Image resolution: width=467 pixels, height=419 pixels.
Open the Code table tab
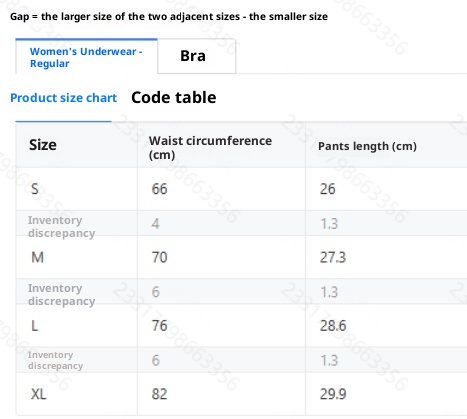pyautogui.click(x=174, y=98)
